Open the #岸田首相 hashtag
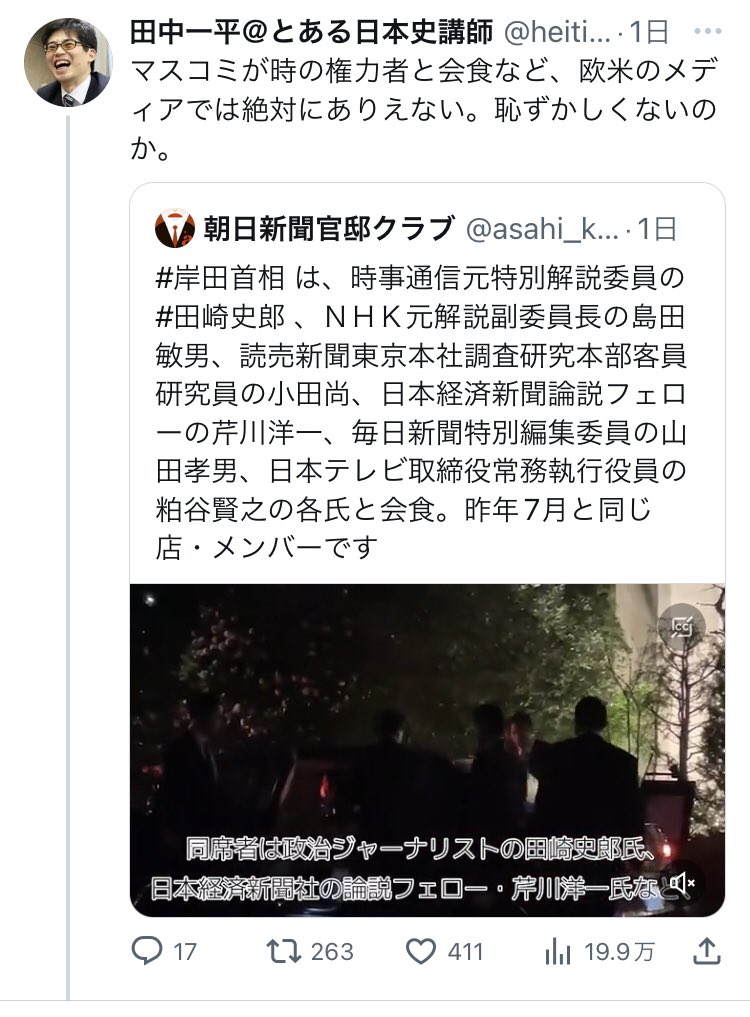The width and height of the screenshot is (750, 1017). (220, 279)
